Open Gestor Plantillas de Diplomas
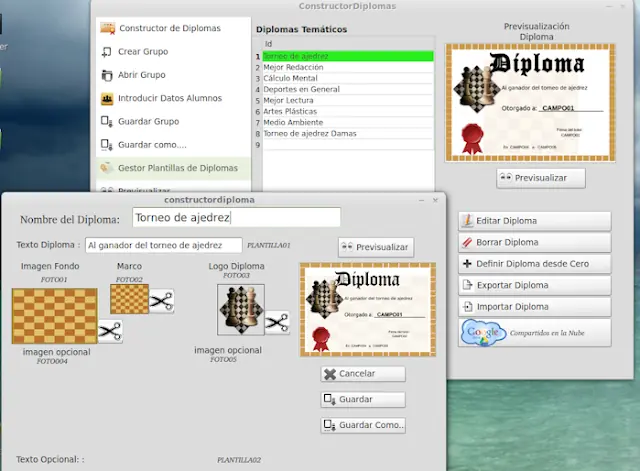 (173, 168)
